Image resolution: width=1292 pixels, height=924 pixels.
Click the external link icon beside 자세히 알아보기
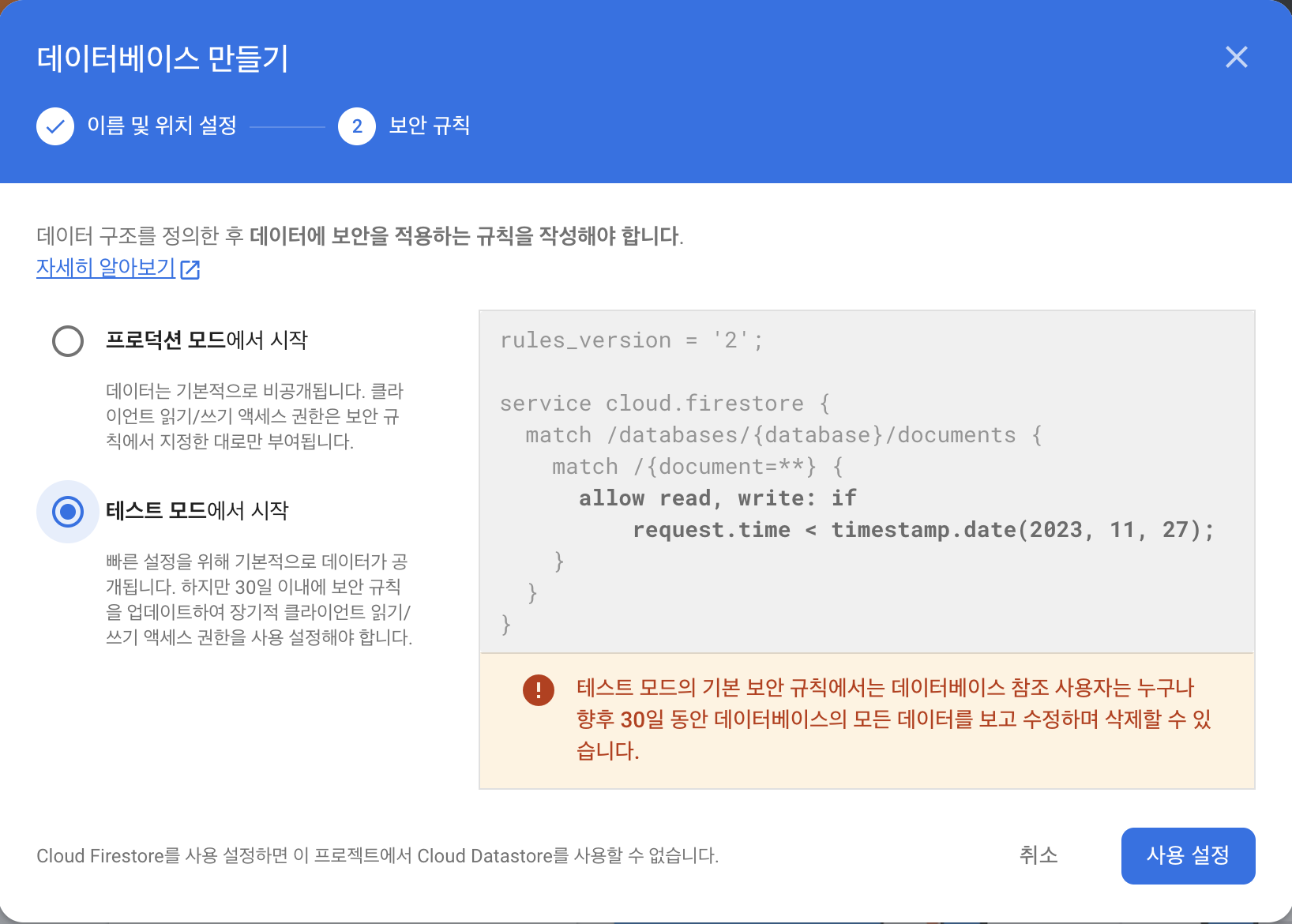tap(190, 269)
